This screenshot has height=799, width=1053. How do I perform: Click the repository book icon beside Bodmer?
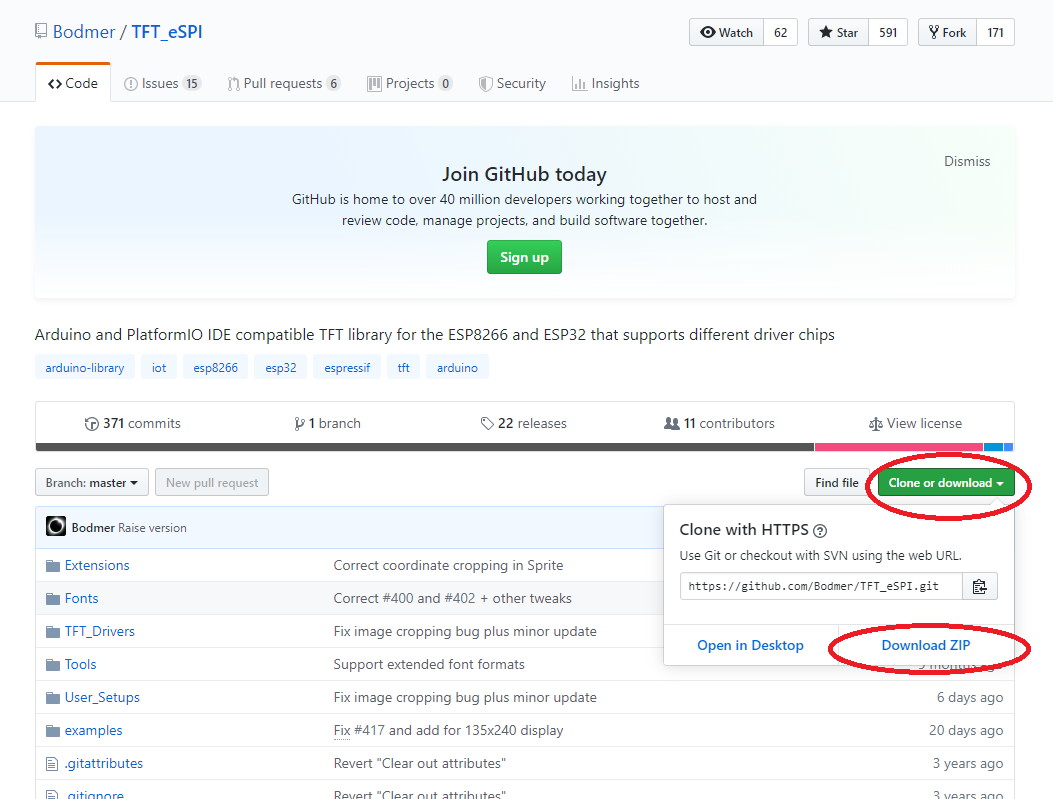tap(41, 31)
